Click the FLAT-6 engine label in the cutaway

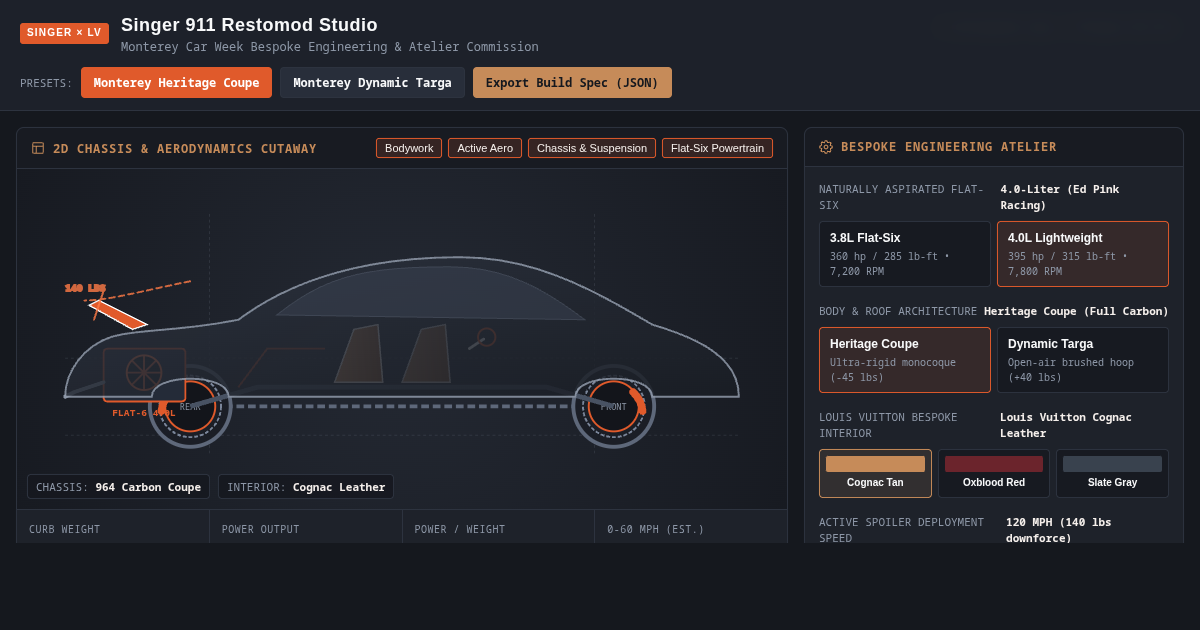[143, 413]
